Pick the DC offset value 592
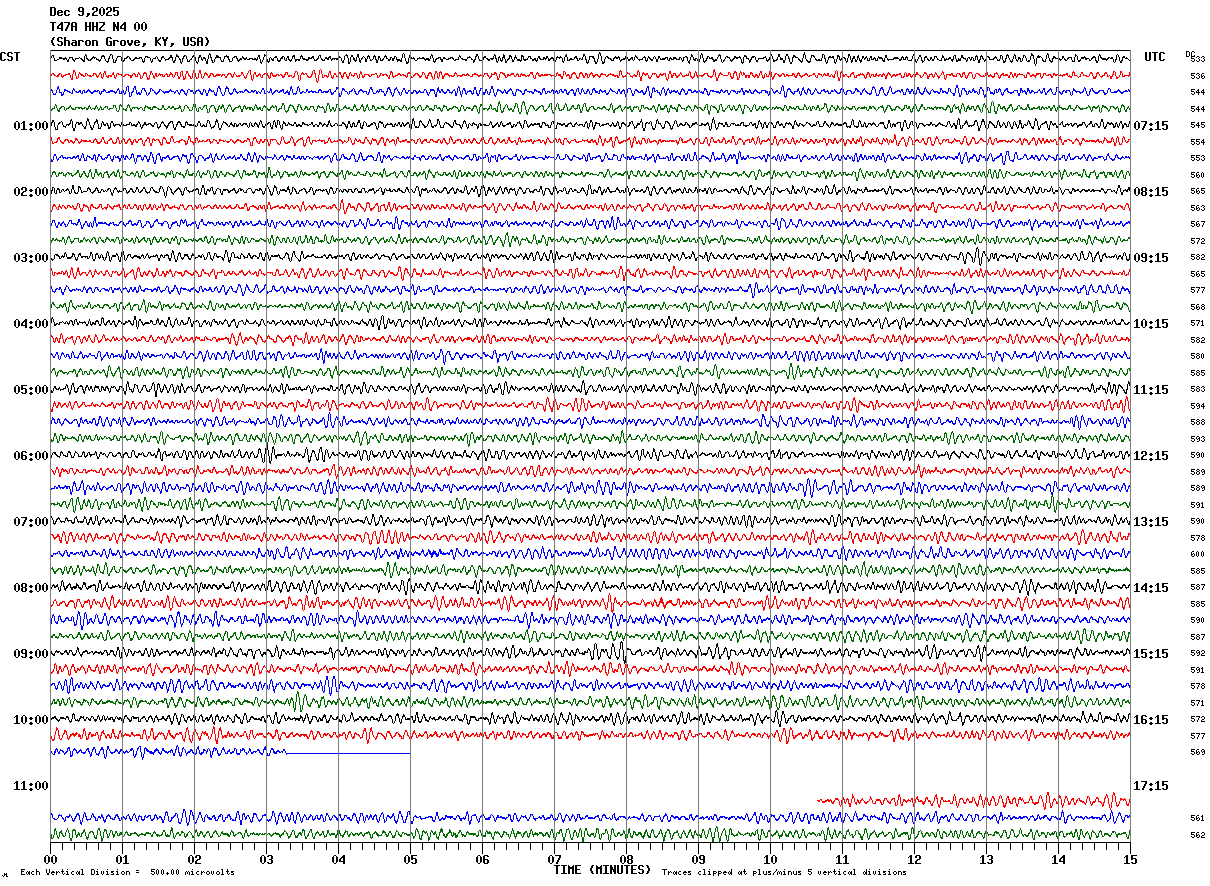Image resolution: width=1210 pixels, height=886 pixels. (1197, 653)
